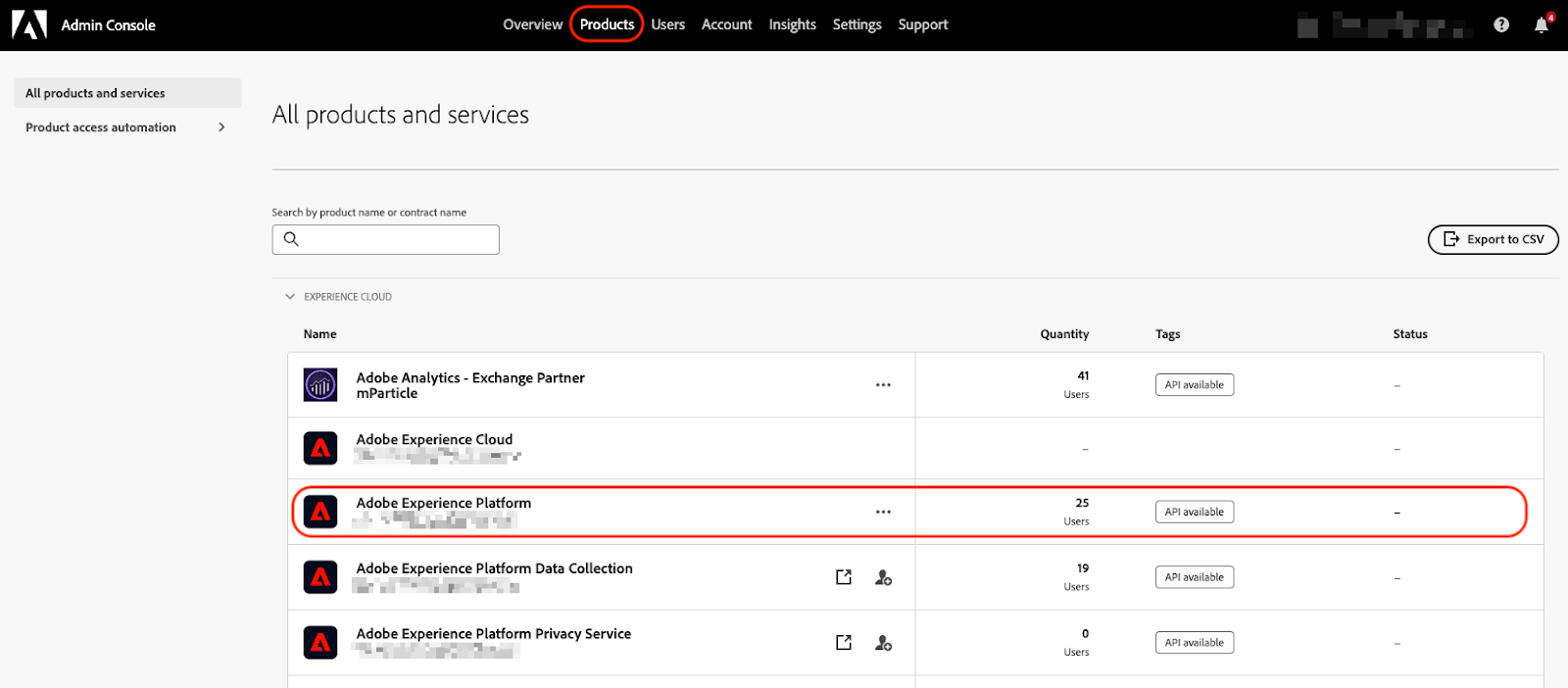
Task: Click the assign-user icon for Privacy Service
Action: click(x=883, y=643)
